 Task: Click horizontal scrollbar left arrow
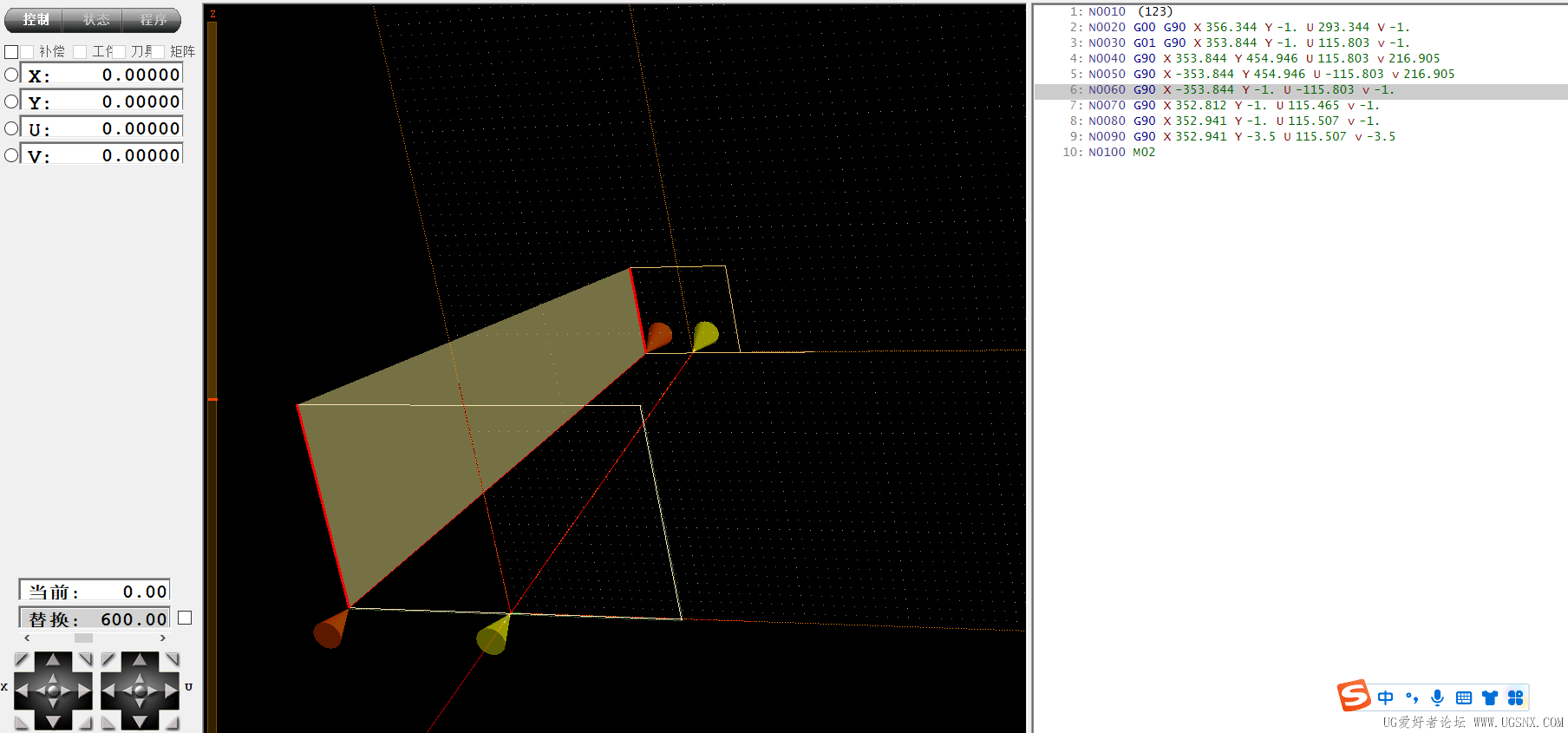pyautogui.click(x=27, y=638)
